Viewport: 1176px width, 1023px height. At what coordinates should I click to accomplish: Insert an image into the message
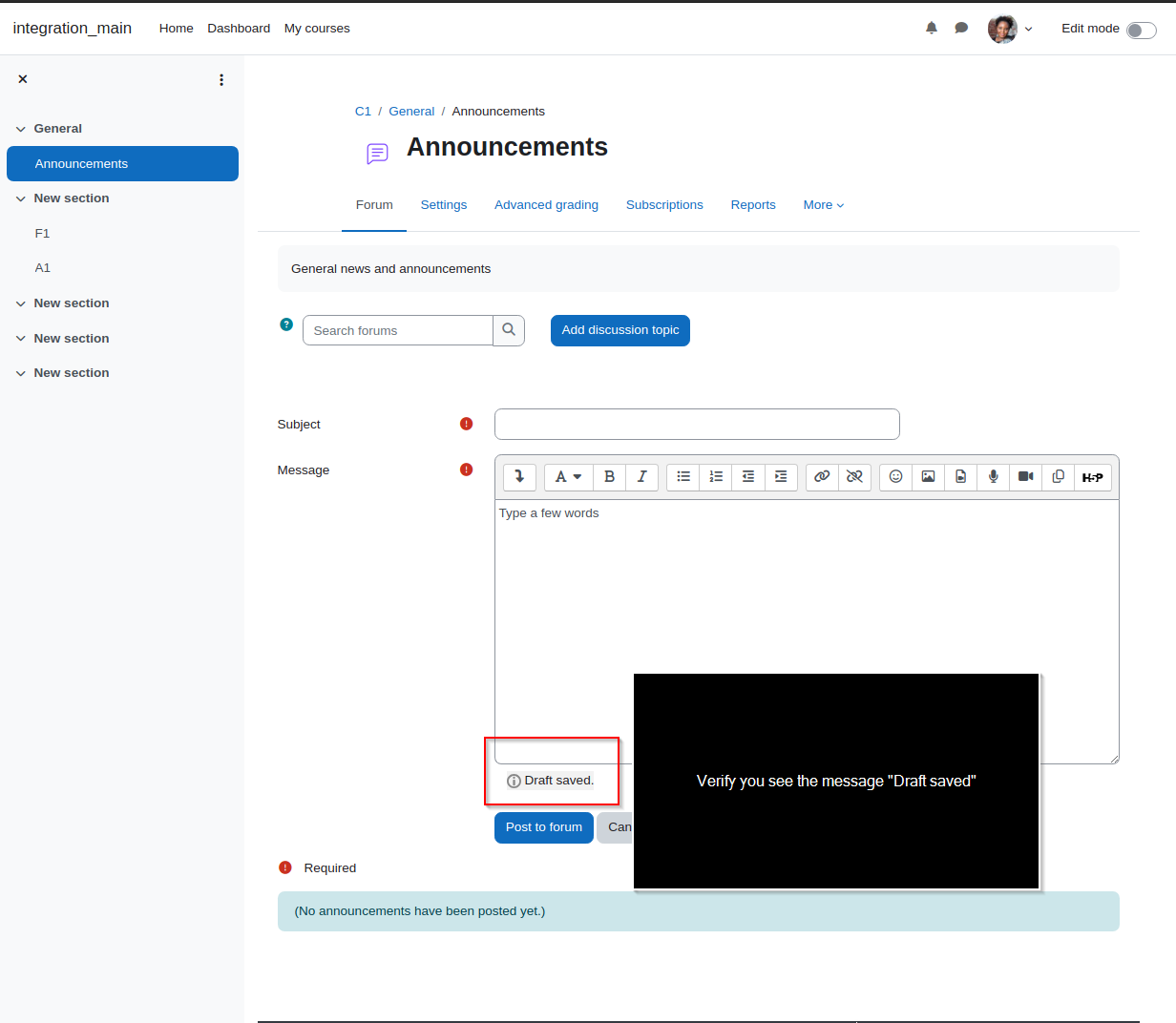[x=928, y=476]
